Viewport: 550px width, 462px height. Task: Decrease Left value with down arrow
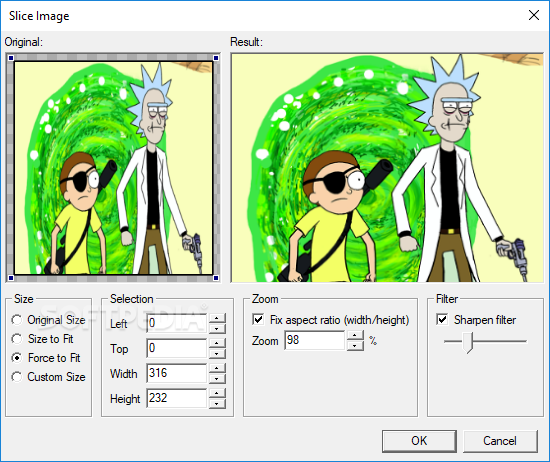pos(217,328)
